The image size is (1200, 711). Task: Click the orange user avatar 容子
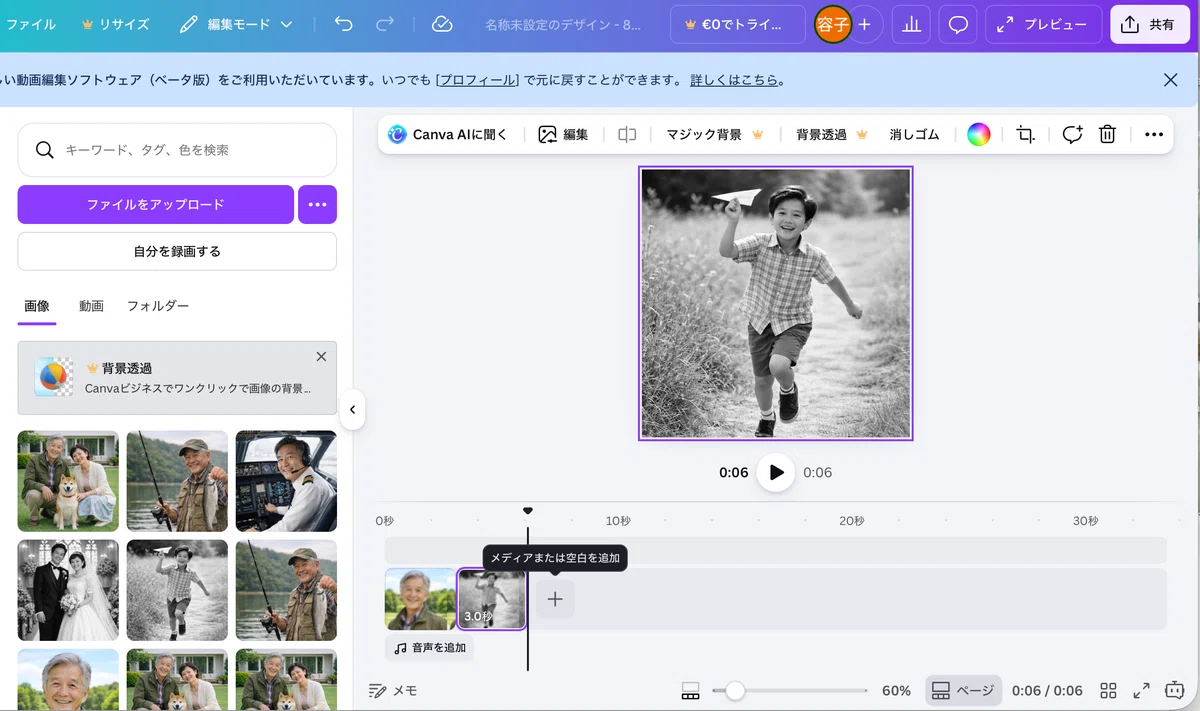(x=832, y=24)
